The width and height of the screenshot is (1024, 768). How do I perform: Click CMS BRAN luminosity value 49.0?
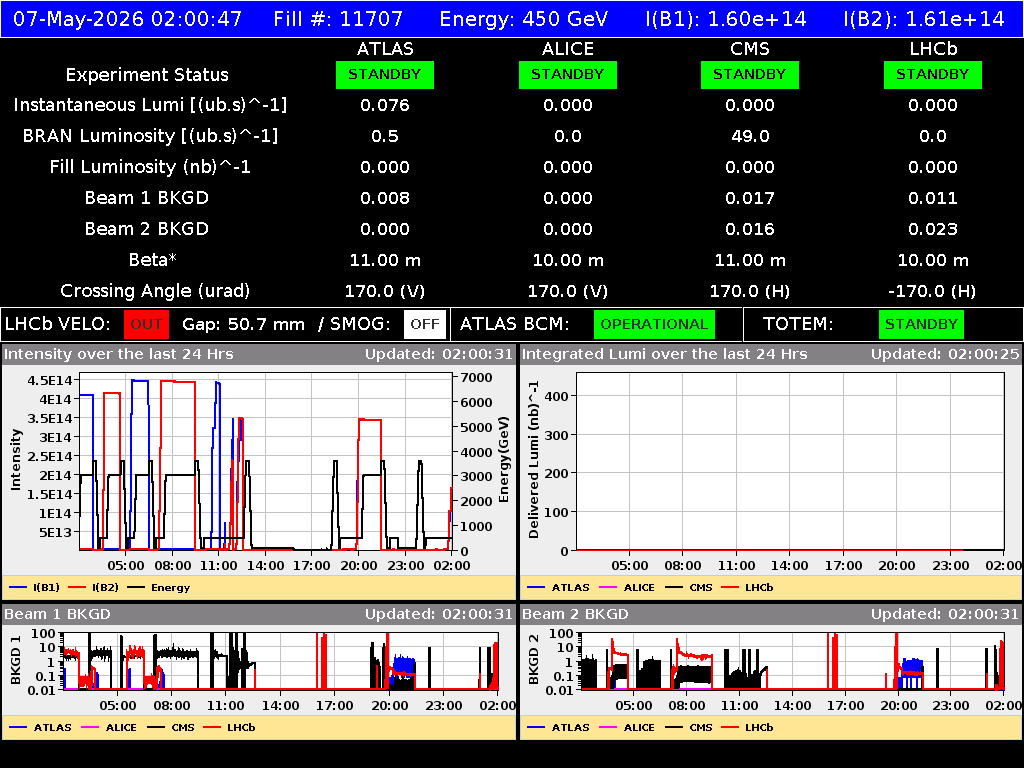coord(750,136)
